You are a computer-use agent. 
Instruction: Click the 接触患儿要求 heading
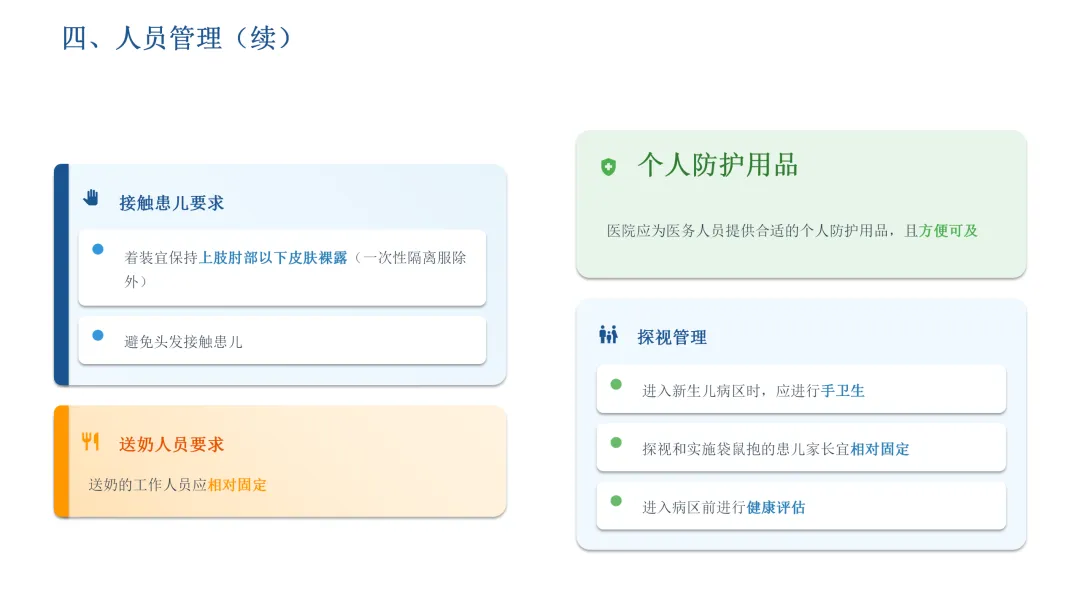(x=172, y=203)
